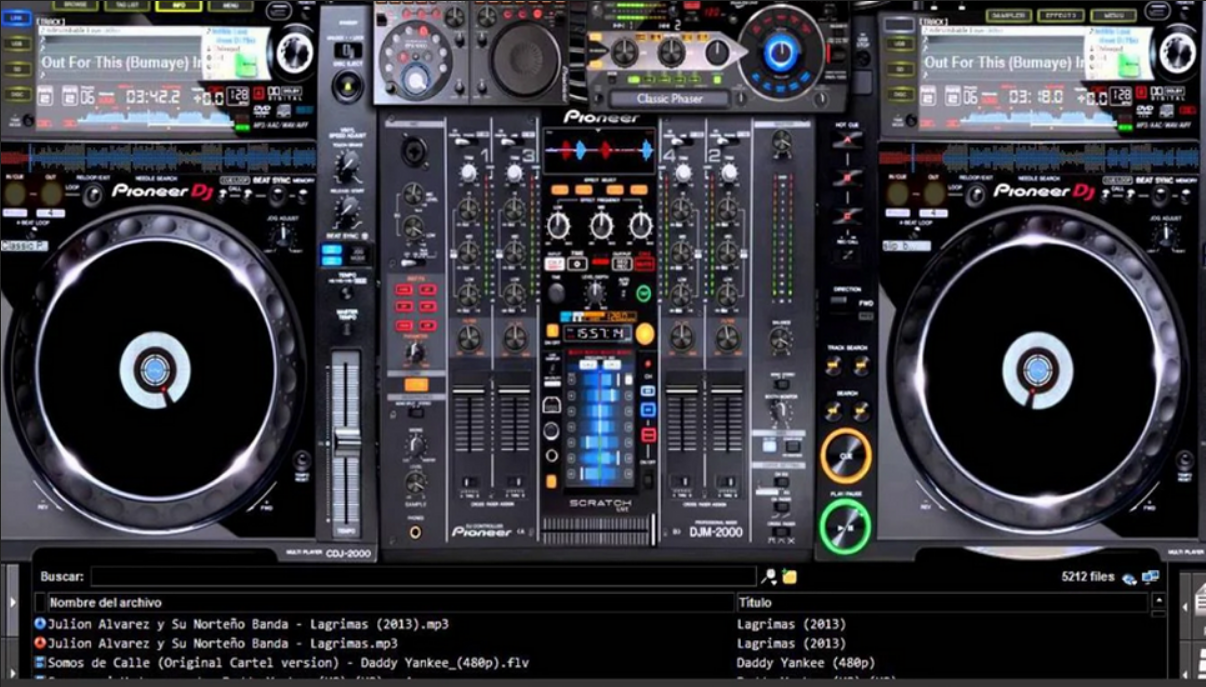The height and width of the screenshot is (687, 1206).
Task: Click the search icon beside the Buscar field
Action: coord(768,577)
